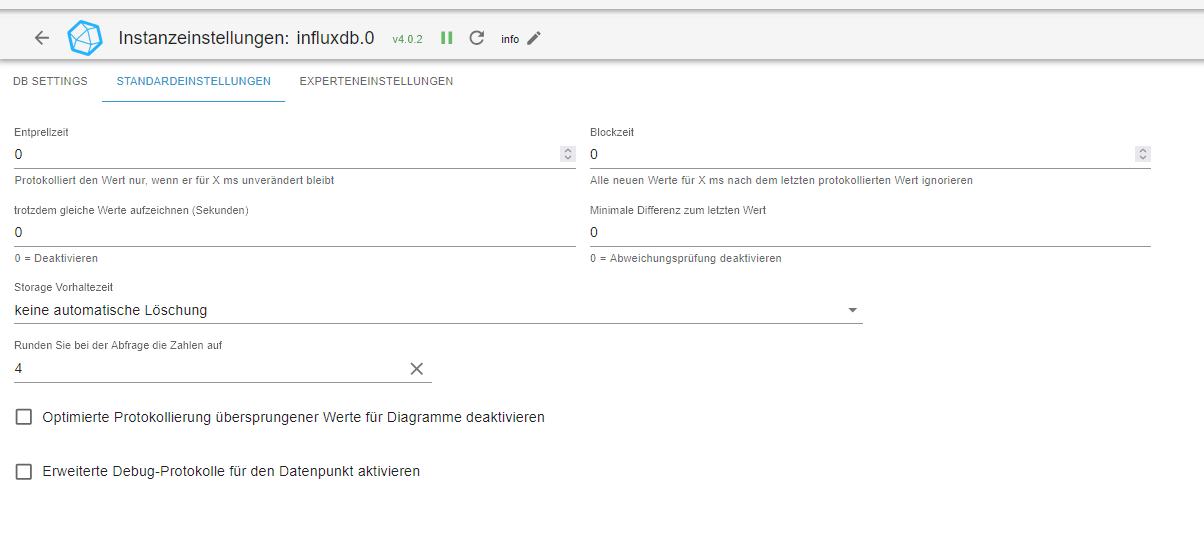Click the Entprellzeit number spinner

pos(568,154)
